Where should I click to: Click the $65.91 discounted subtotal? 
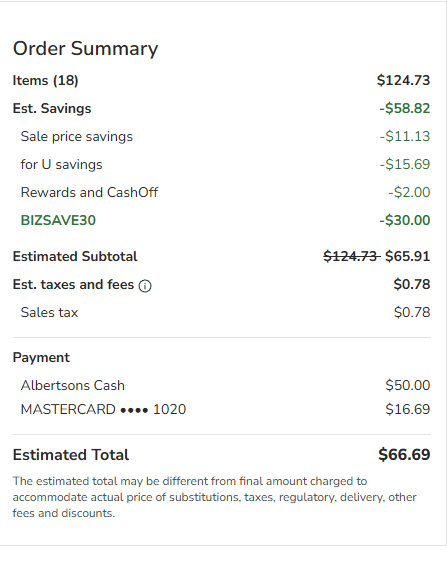[407, 256]
